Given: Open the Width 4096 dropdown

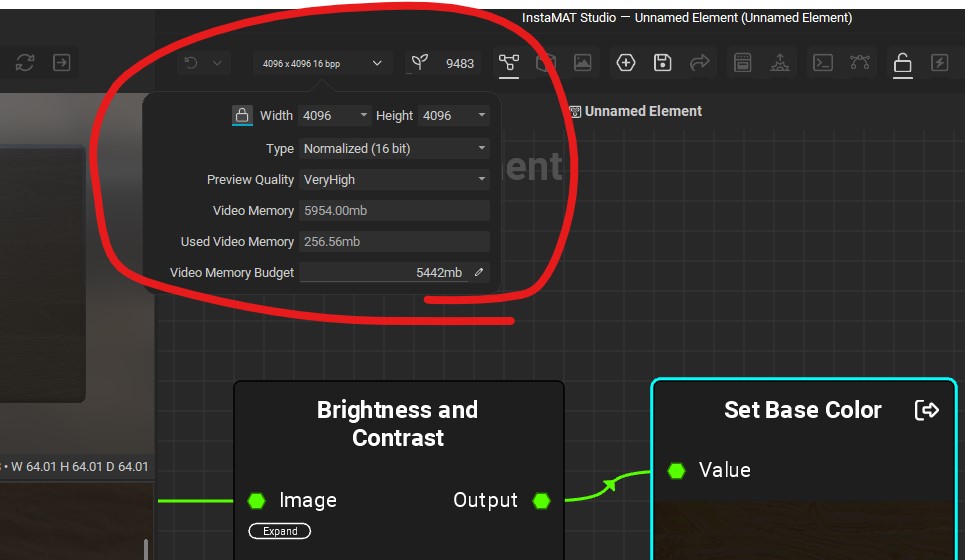Looking at the screenshot, I should pos(335,116).
